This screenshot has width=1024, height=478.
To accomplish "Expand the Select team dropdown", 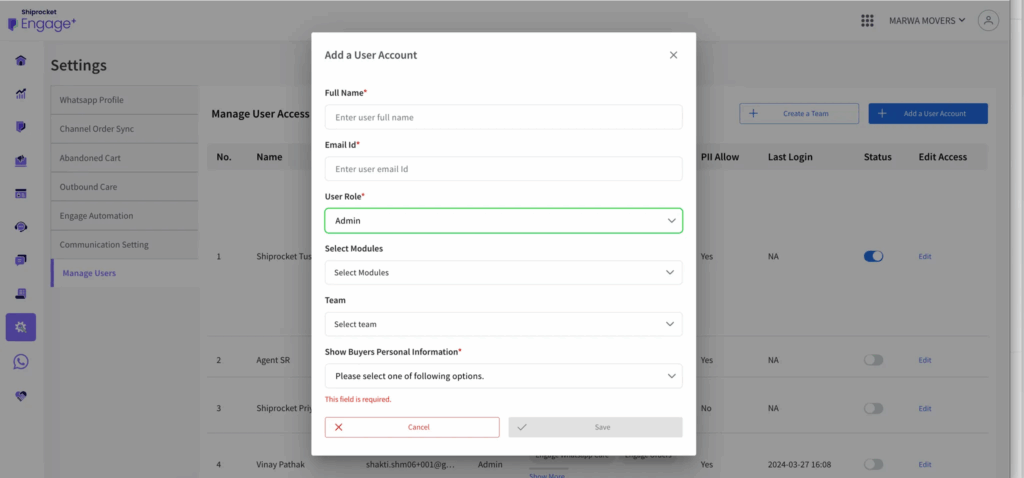I will (x=503, y=324).
